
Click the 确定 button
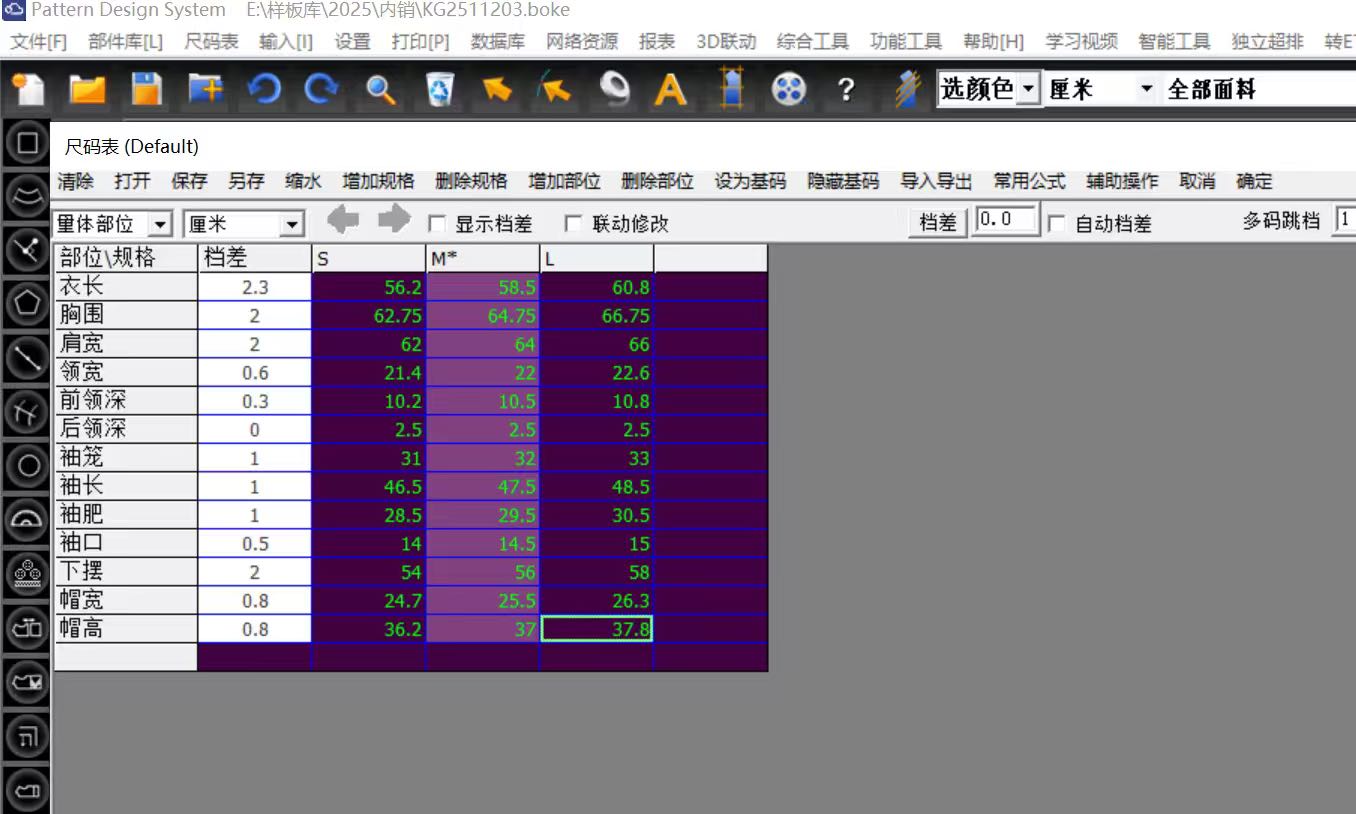(1254, 181)
